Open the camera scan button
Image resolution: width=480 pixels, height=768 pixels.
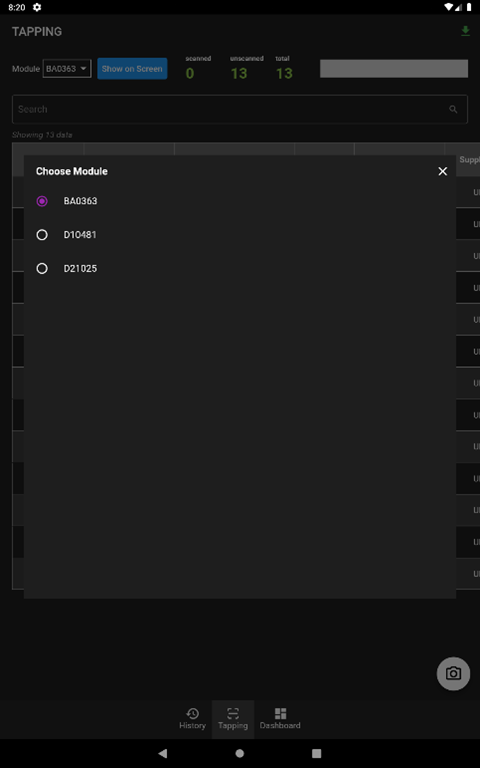click(453, 673)
